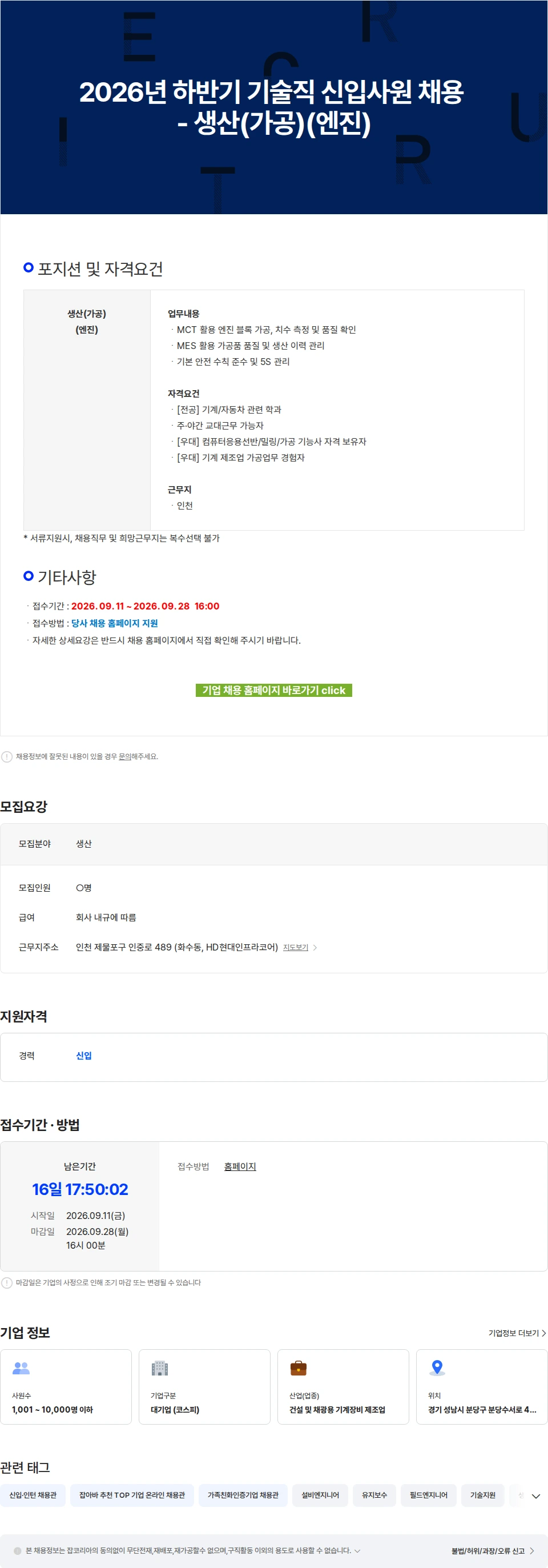Viewport: 548px width, 1568px height.
Task: Expand the related tags list chevron
Action: tap(536, 1496)
